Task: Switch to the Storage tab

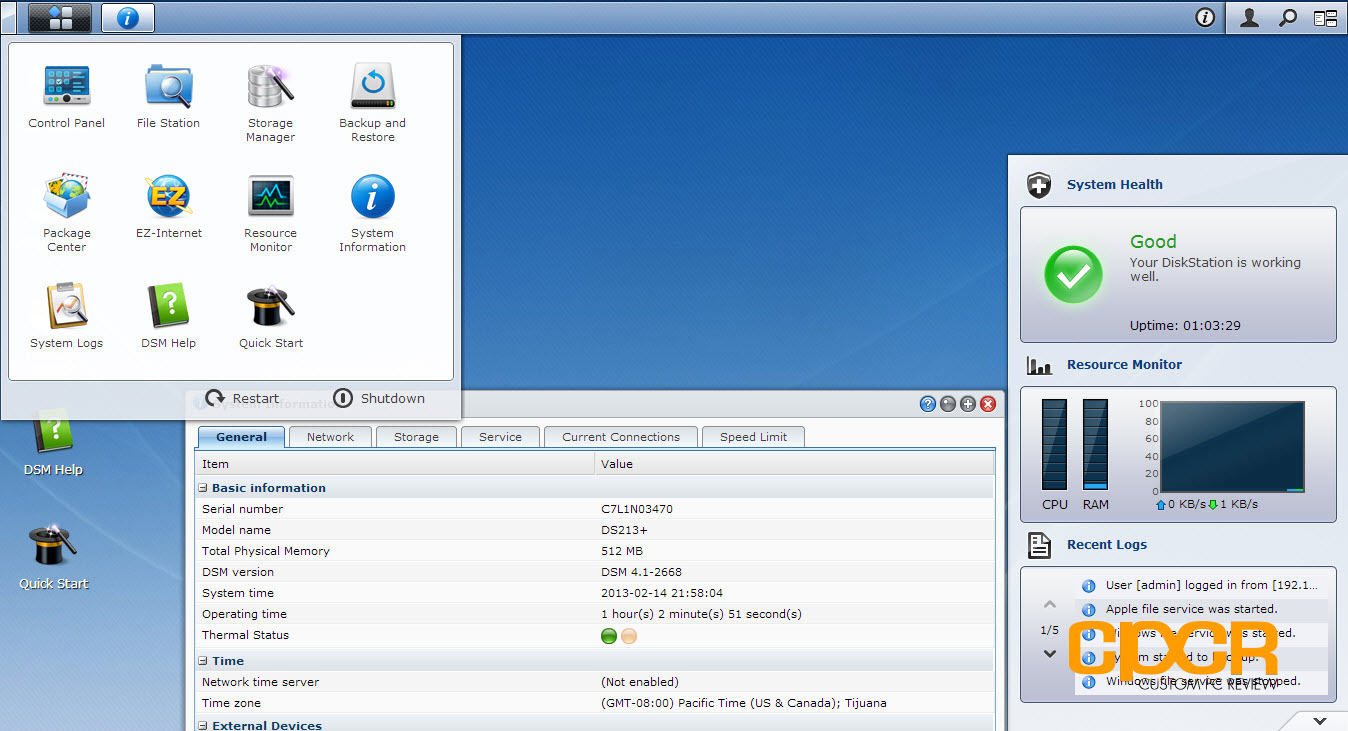Action: pyautogui.click(x=417, y=437)
